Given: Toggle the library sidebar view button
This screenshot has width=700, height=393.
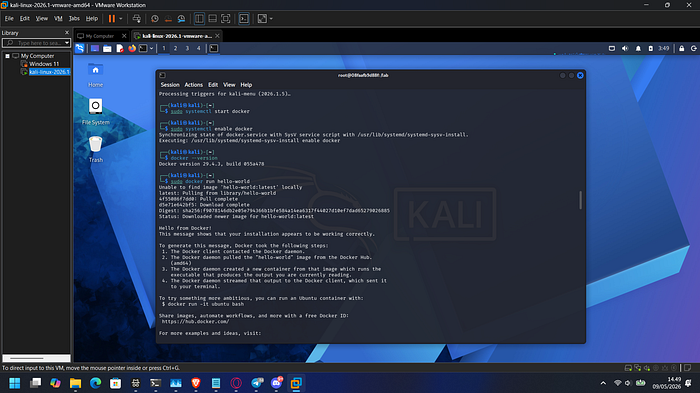Looking at the screenshot, I should [199, 19].
